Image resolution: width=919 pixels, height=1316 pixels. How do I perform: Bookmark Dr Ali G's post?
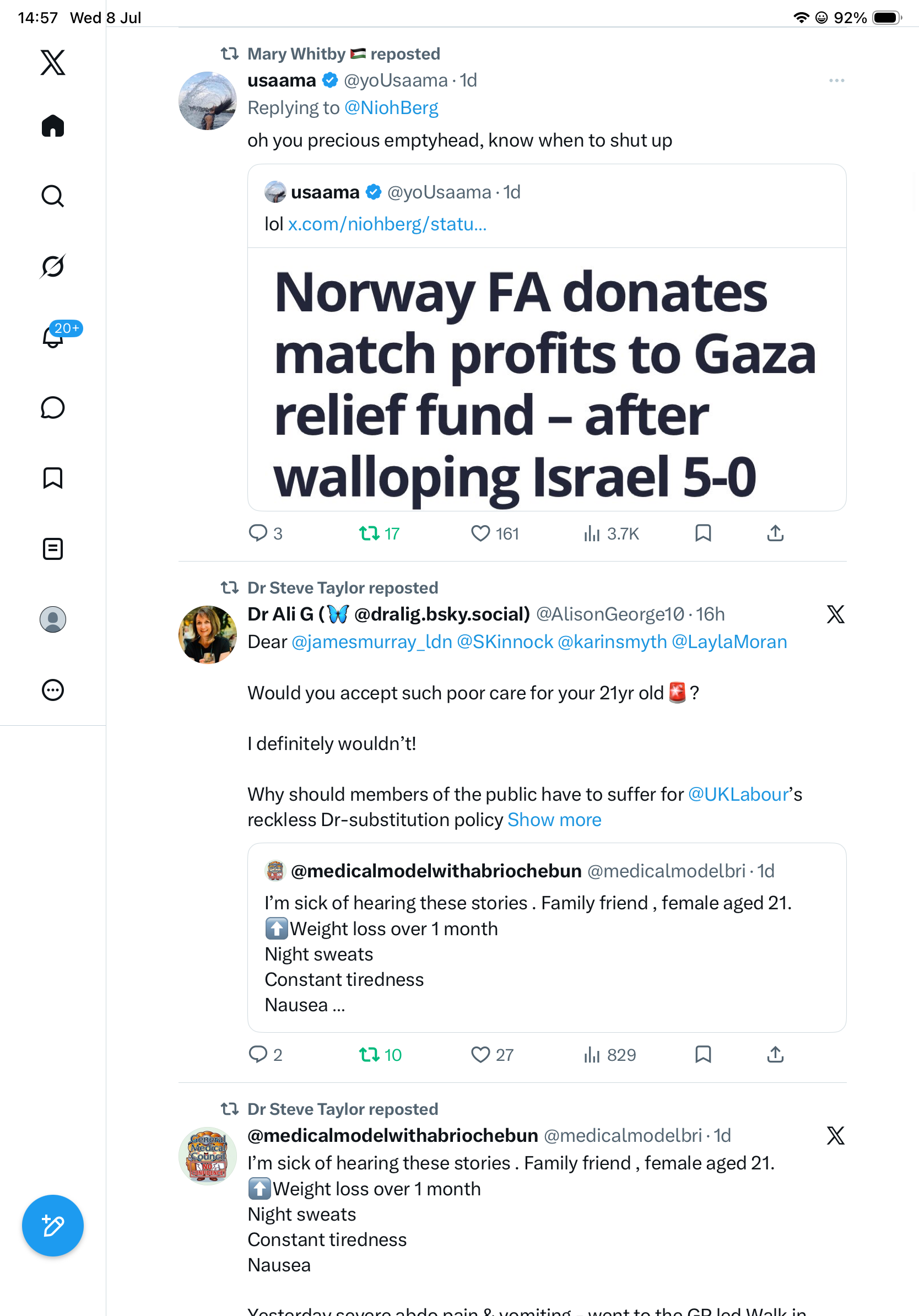coord(703,1055)
